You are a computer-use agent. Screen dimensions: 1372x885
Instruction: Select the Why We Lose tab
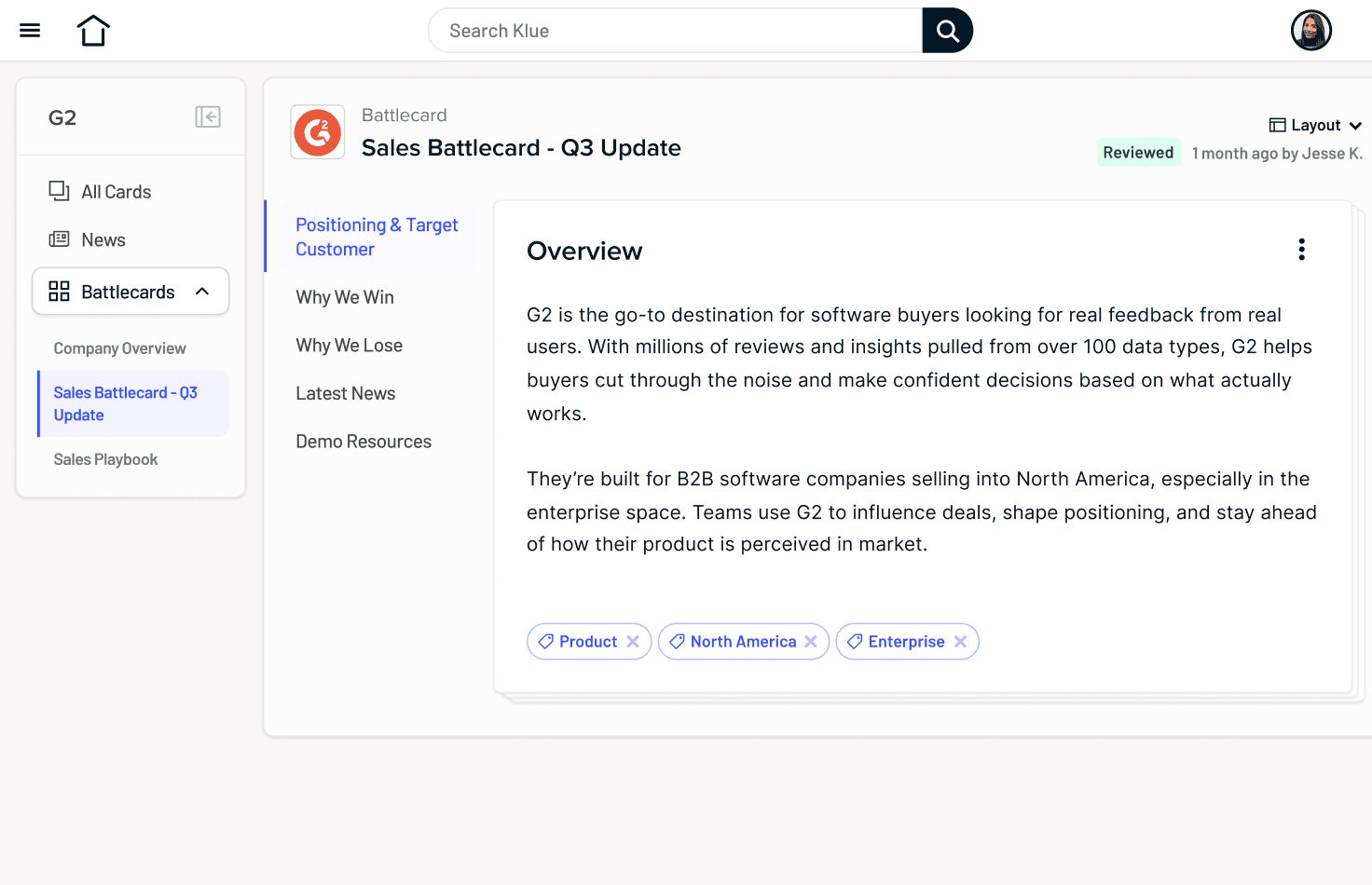click(350, 346)
